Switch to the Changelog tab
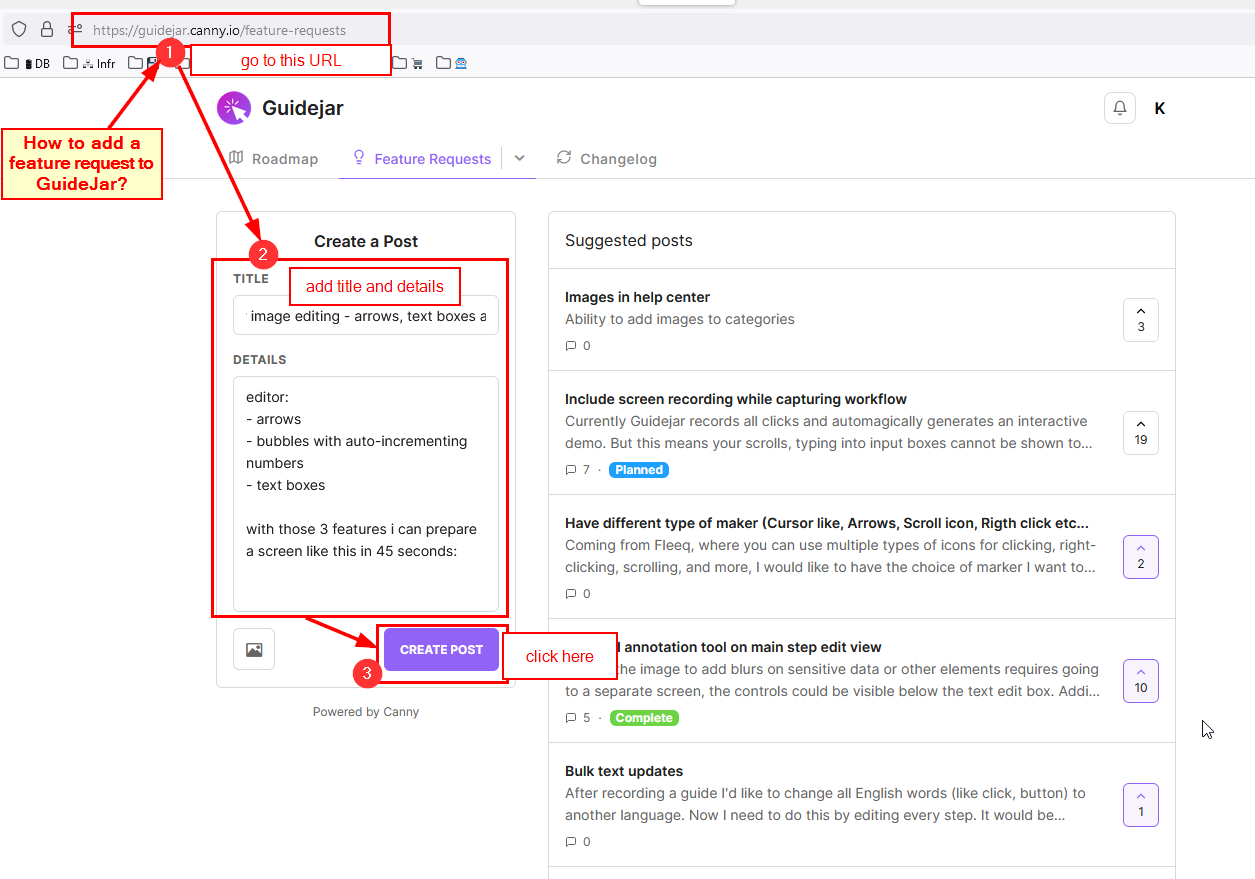The height and width of the screenshot is (879, 1255). pyautogui.click(x=607, y=158)
